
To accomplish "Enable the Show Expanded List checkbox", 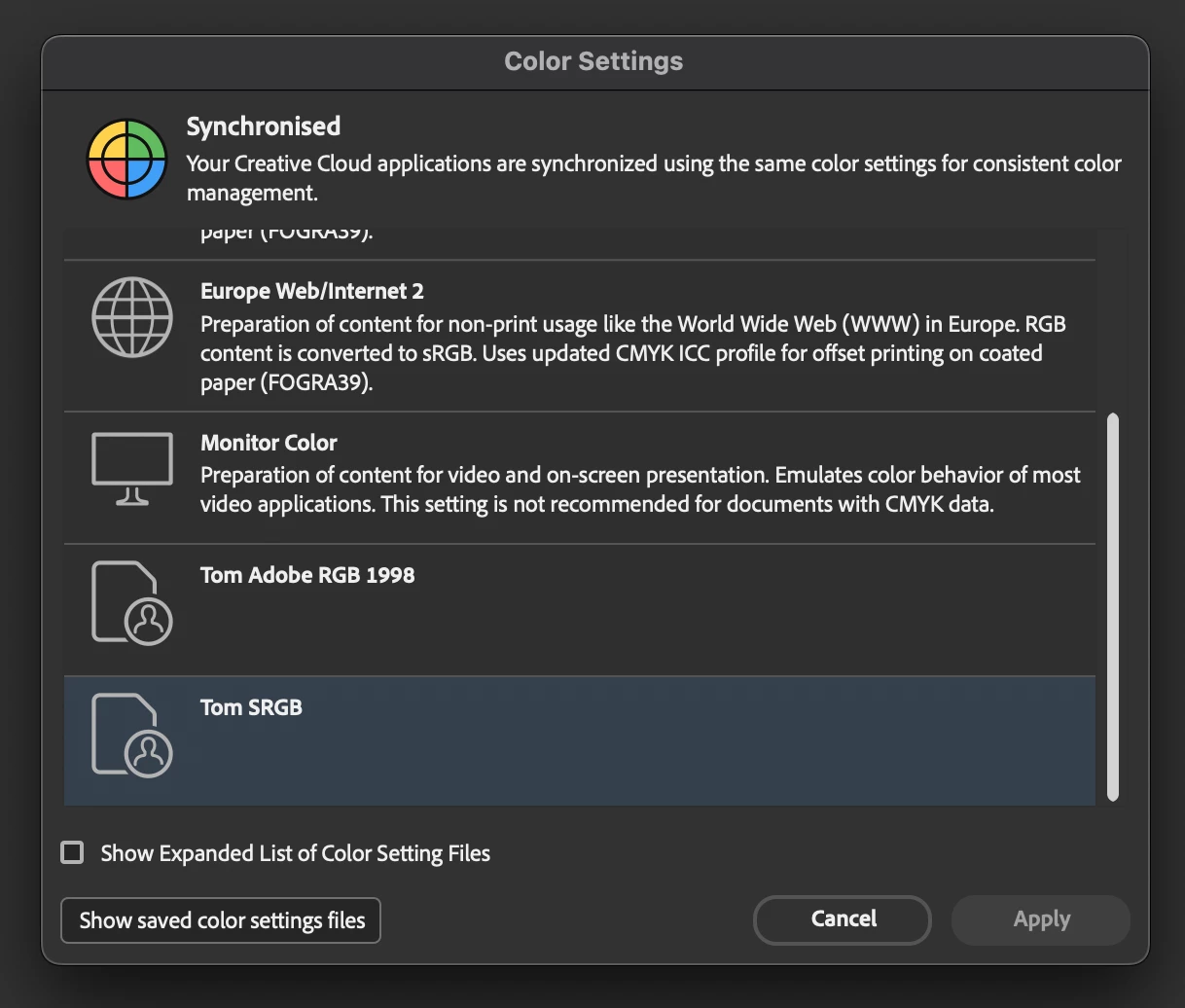I will 72,853.
